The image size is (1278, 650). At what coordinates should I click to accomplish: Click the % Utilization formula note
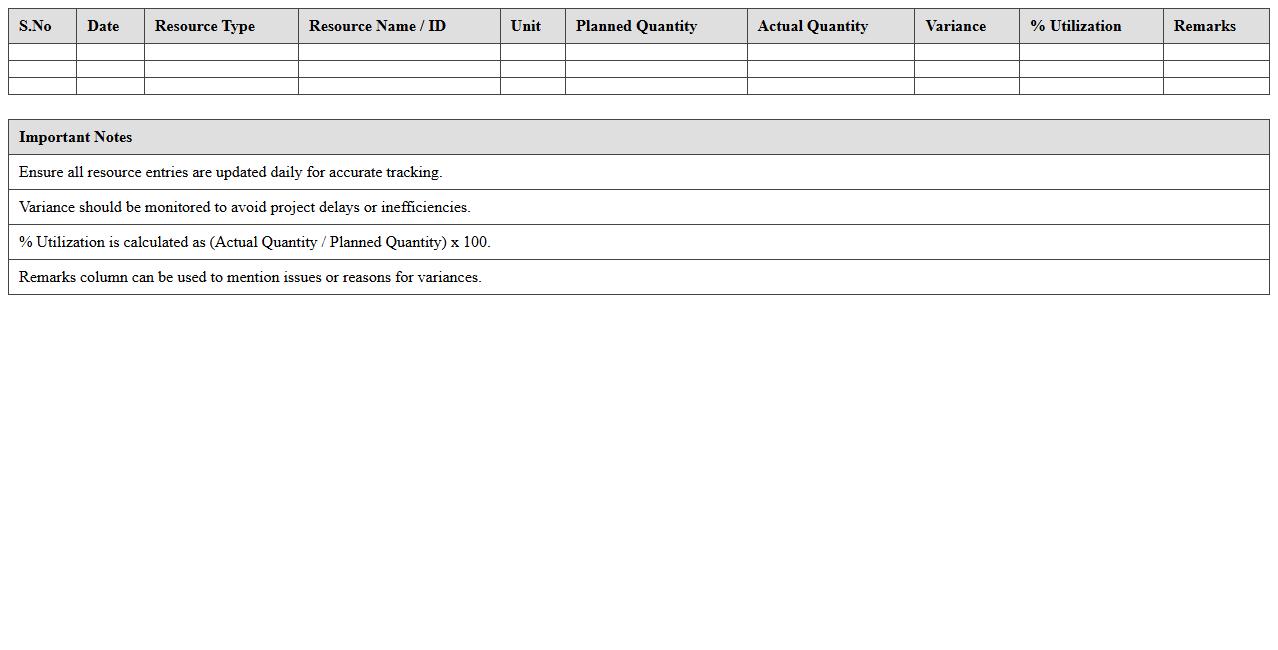point(254,242)
